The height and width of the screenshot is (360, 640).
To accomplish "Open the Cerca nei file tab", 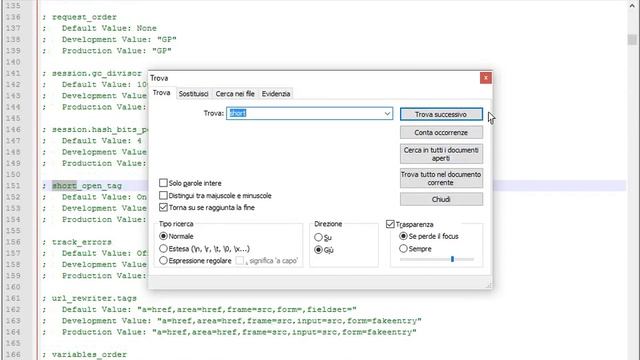I will 235,93.
